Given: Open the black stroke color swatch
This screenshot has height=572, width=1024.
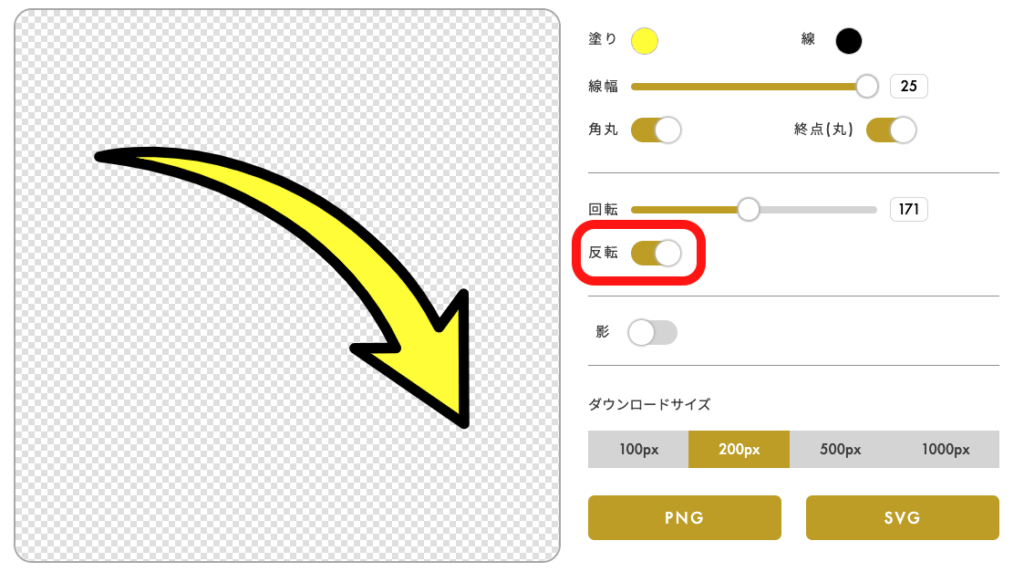Looking at the screenshot, I should (848, 41).
